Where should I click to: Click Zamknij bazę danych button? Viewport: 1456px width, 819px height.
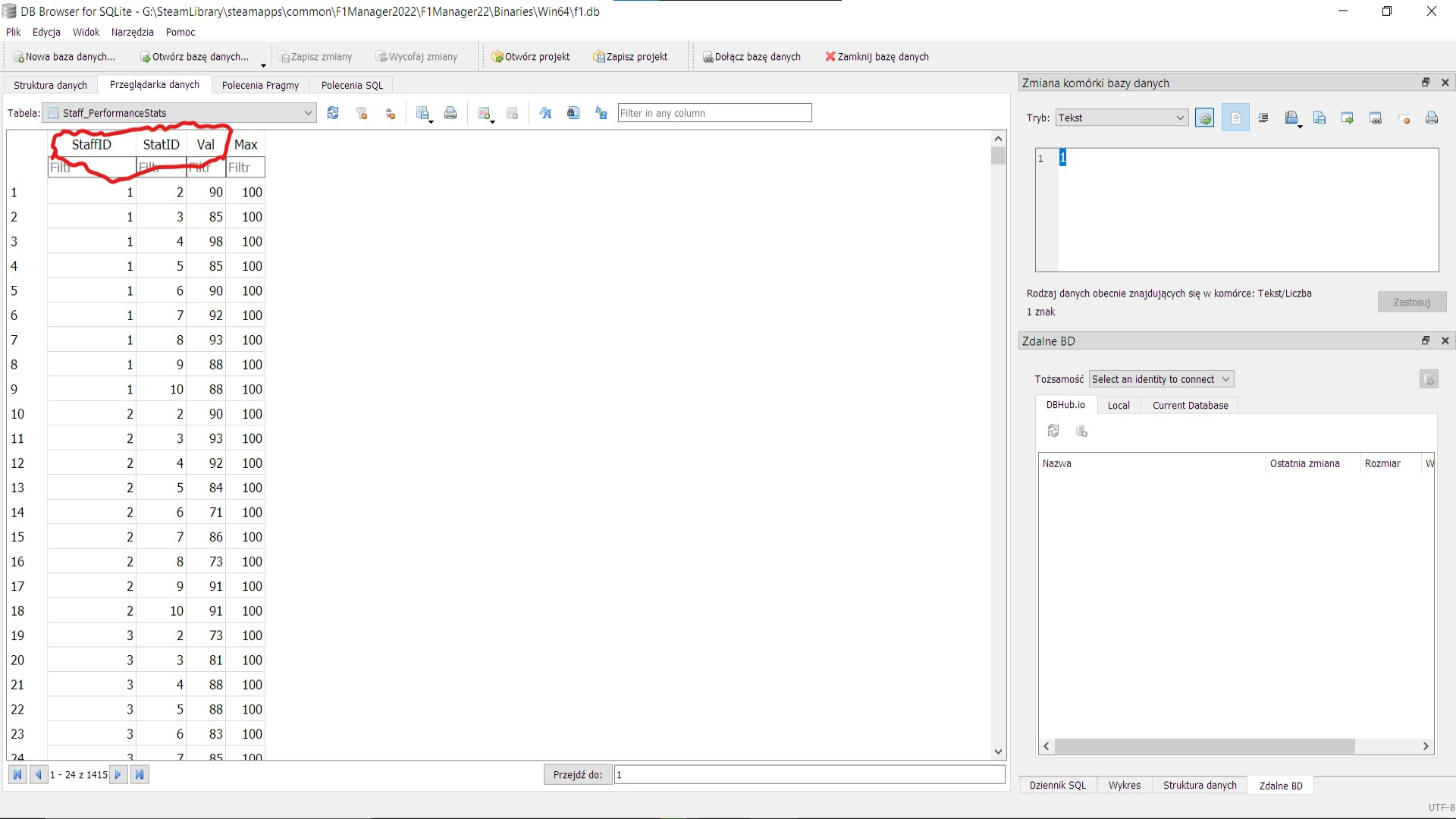pos(877,57)
